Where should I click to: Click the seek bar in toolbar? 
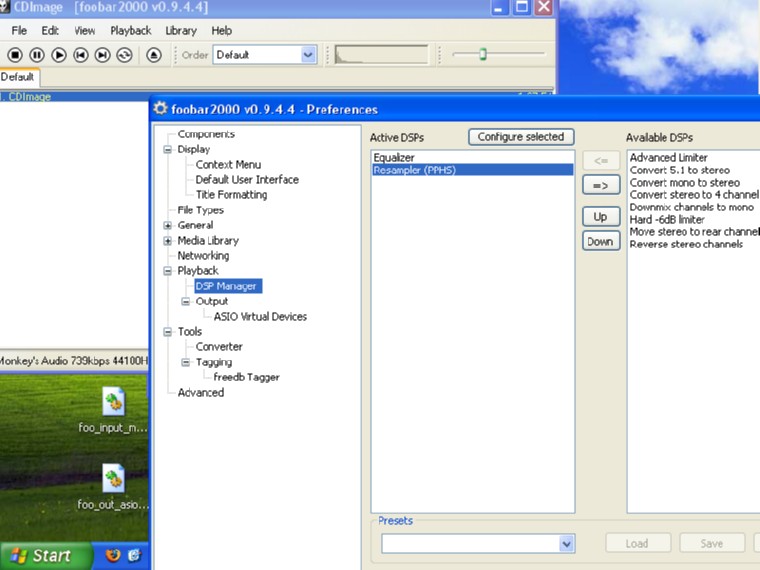[381, 54]
